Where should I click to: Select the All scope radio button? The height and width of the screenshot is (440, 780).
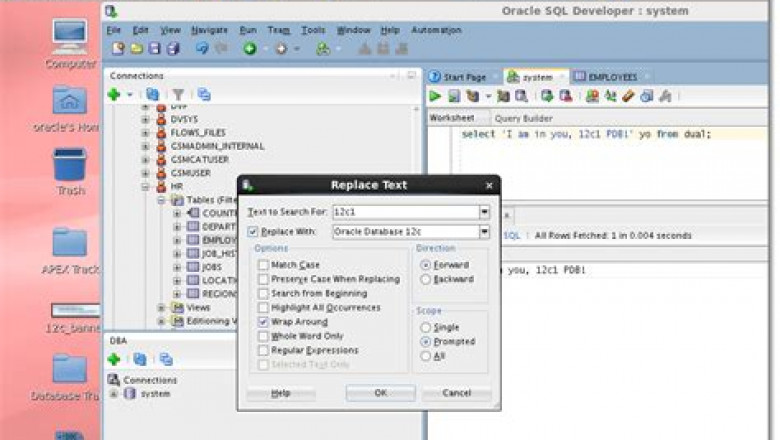426,355
